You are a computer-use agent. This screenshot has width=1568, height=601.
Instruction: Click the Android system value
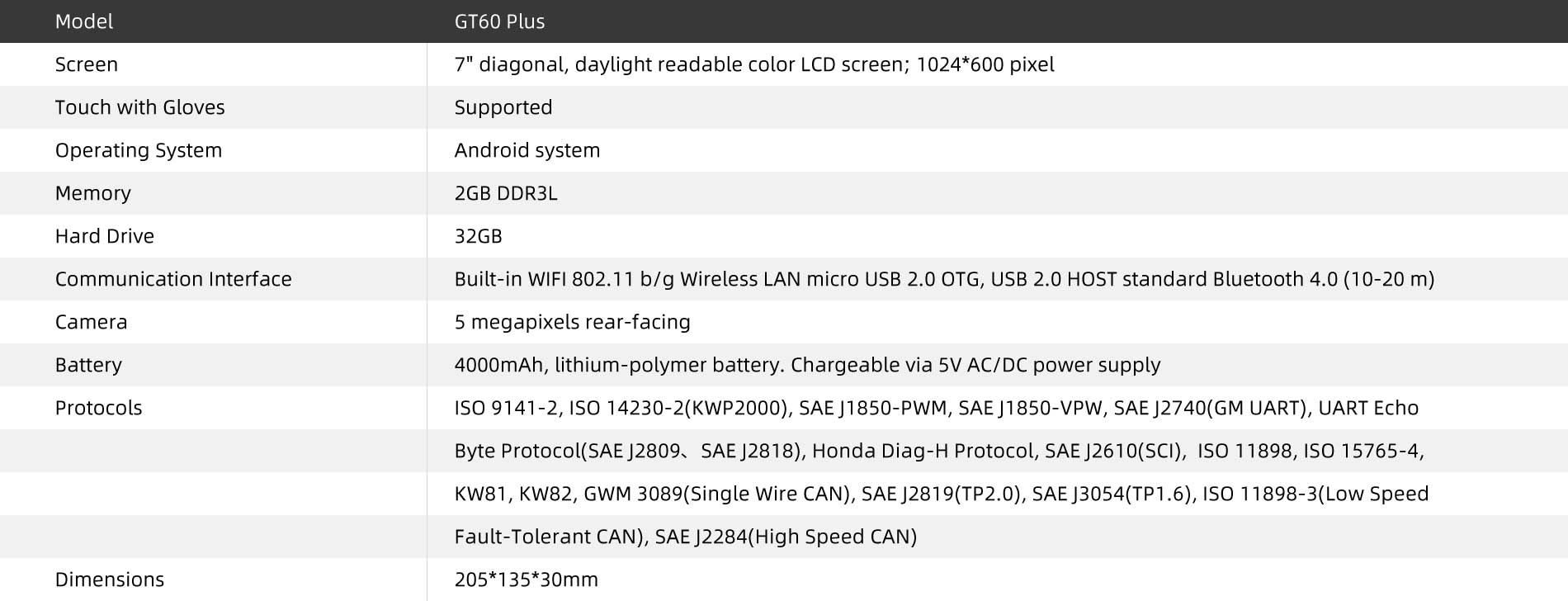pos(527,150)
